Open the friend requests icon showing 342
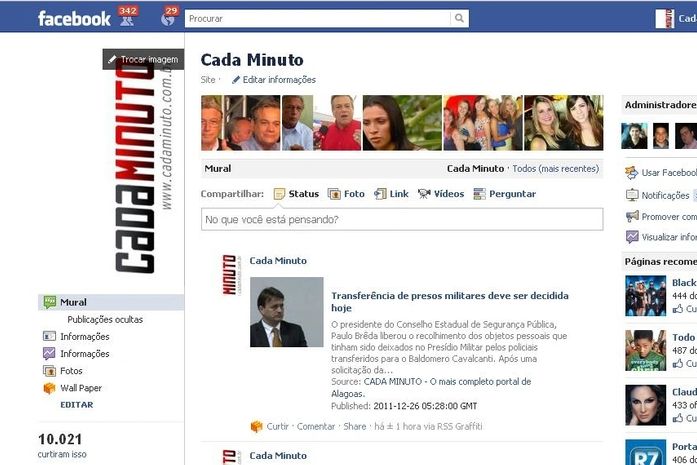697x465 pixels. [x=127, y=18]
